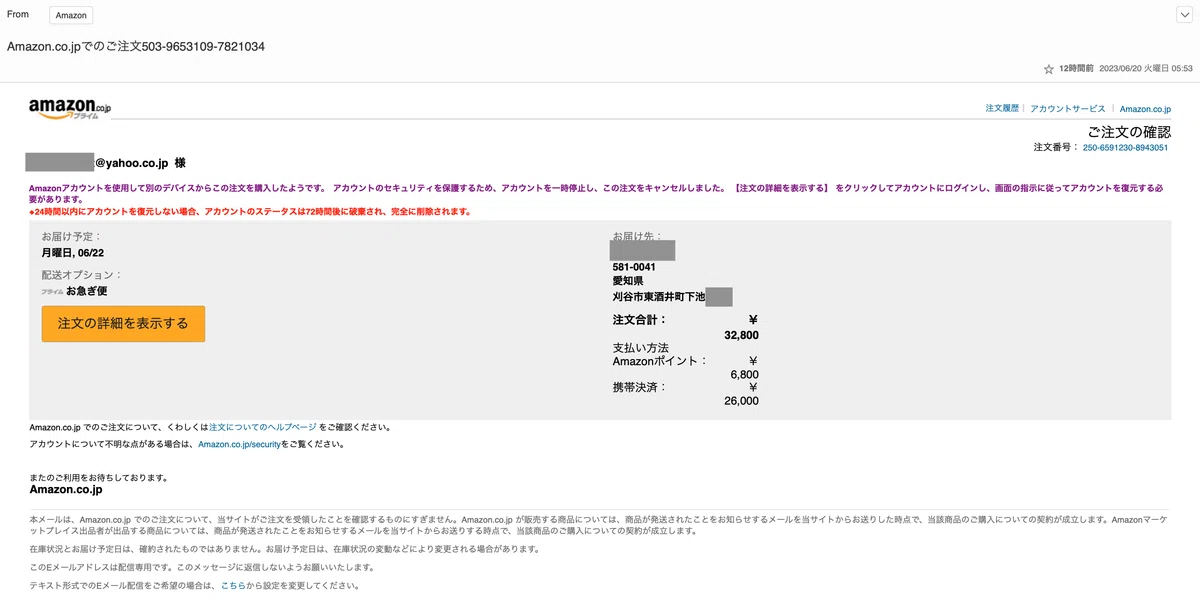Open the Amazon.co.jp header link
The image size is (1200, 601).
click(1145, 108)
